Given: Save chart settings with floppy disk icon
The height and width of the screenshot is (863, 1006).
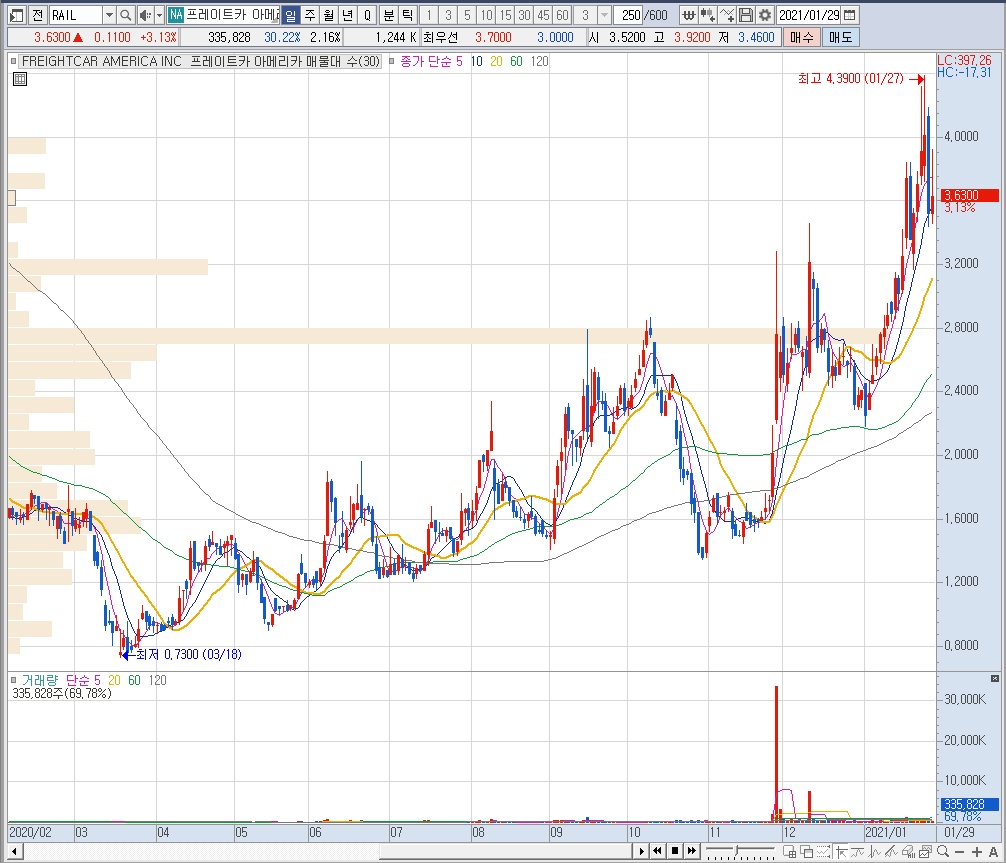Looking at the screenshot, I should (x=746, y=15).
